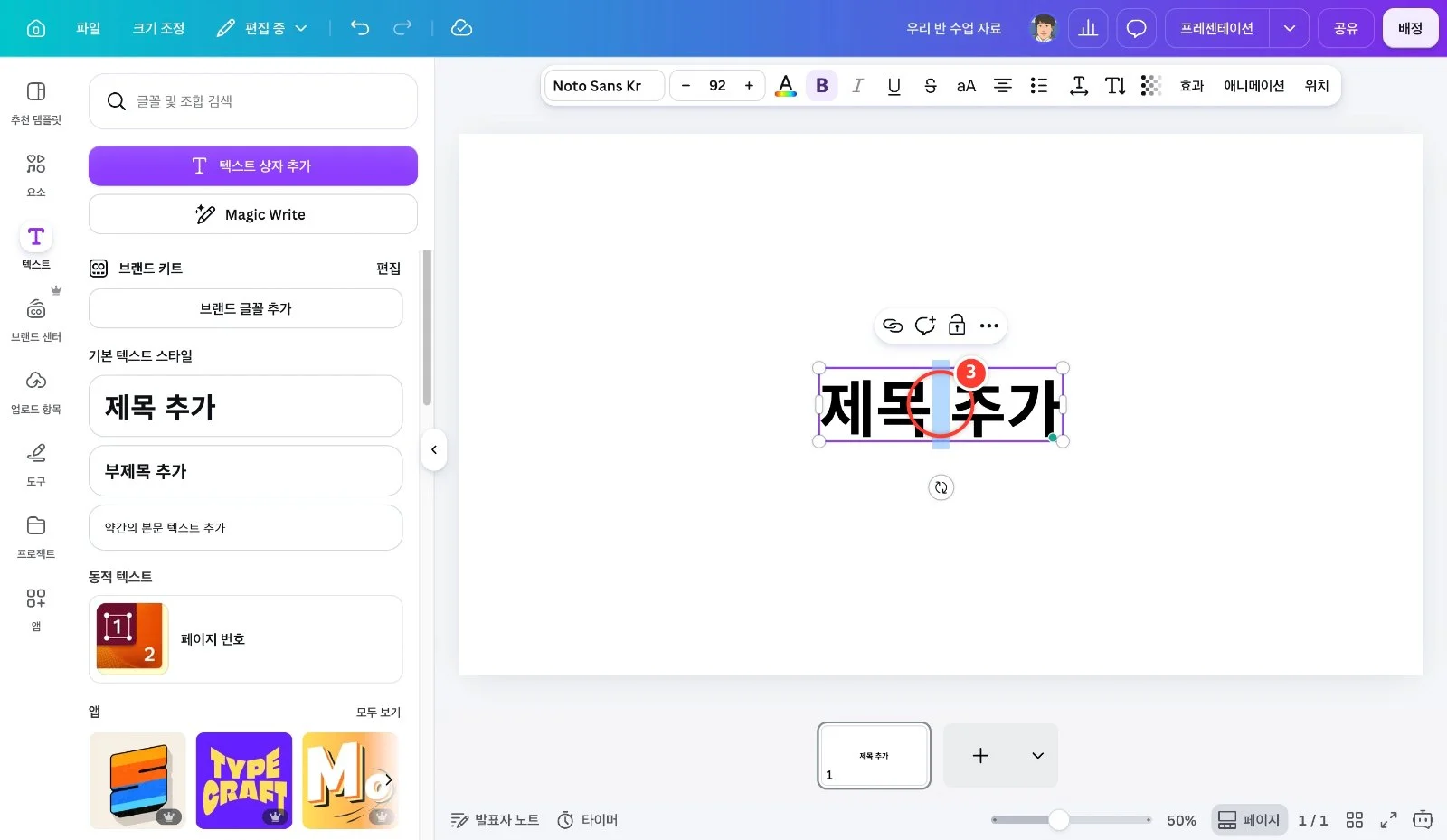This screenshot has height=840, width=1447.
Task: Click the 텍스트 상자 추가 button
Action: point(253,165)
